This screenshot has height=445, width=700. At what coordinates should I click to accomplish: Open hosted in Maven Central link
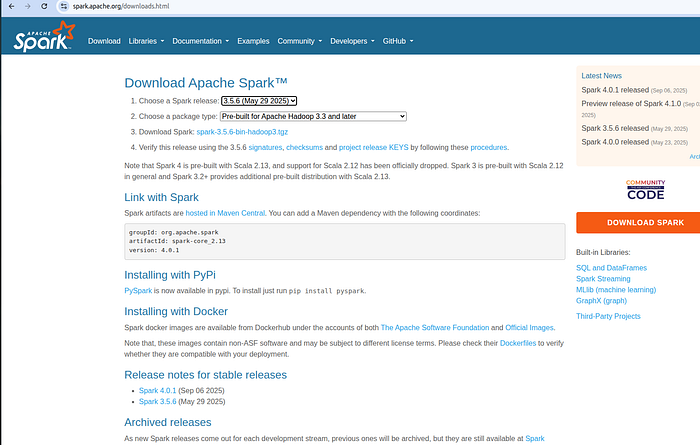(x=225, y=213)
